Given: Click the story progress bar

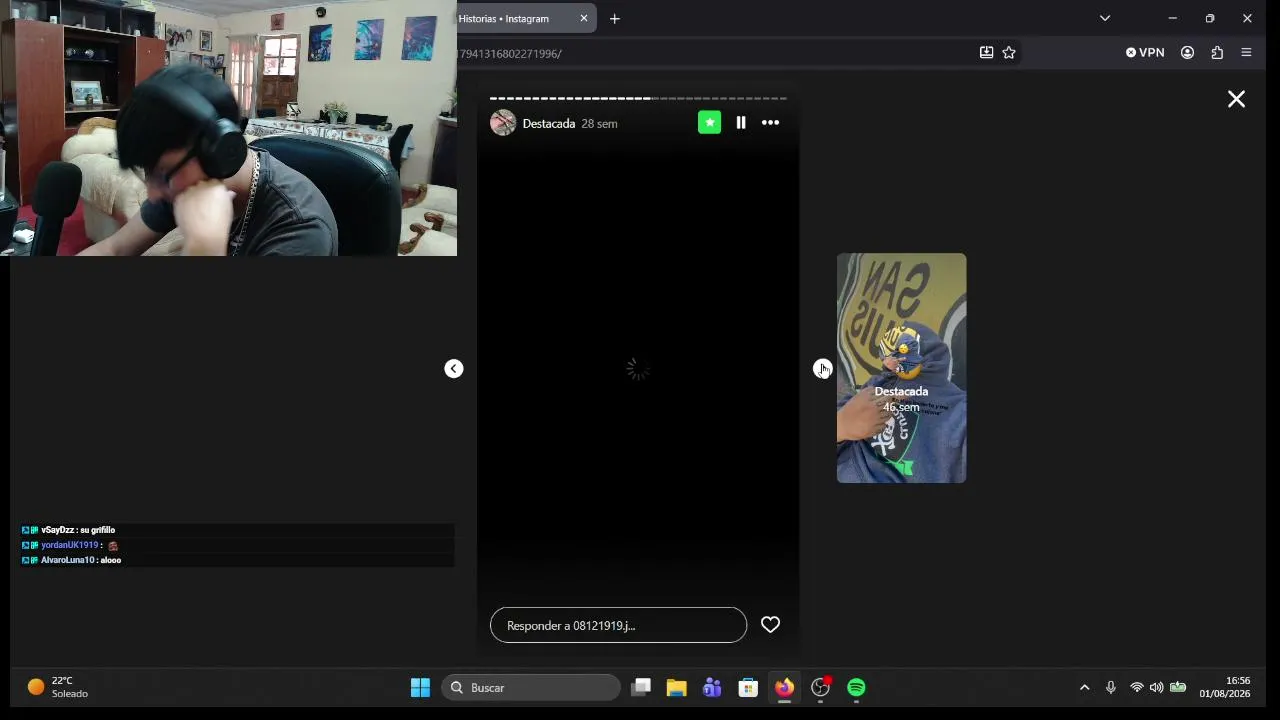Looking at the screenshot, I should pos(638,99).
